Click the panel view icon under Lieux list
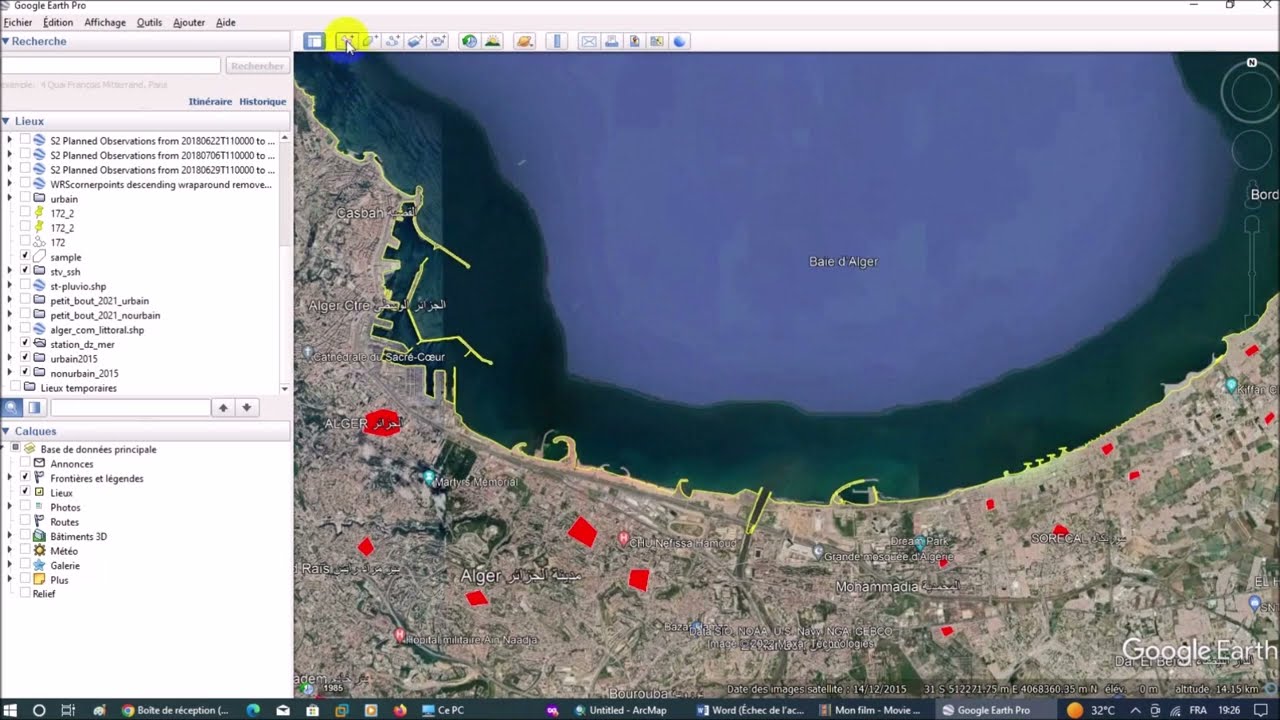Image resolution: width=1280 pixels, height=720 pixels. pos(35,407)
